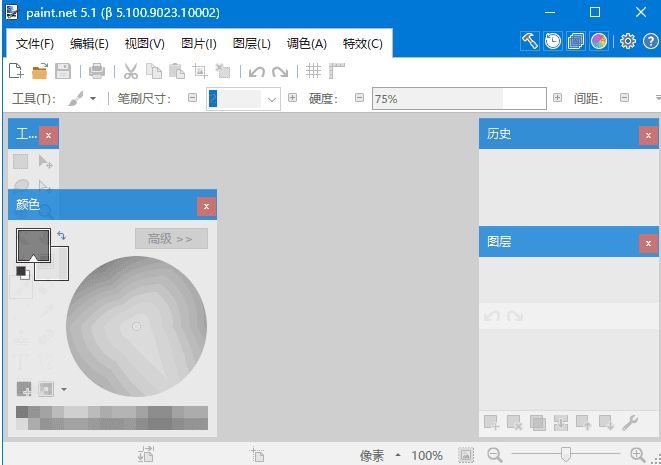661x465 pixels.
Task: Click the color wheel center marker
Action: coord(136,326)
